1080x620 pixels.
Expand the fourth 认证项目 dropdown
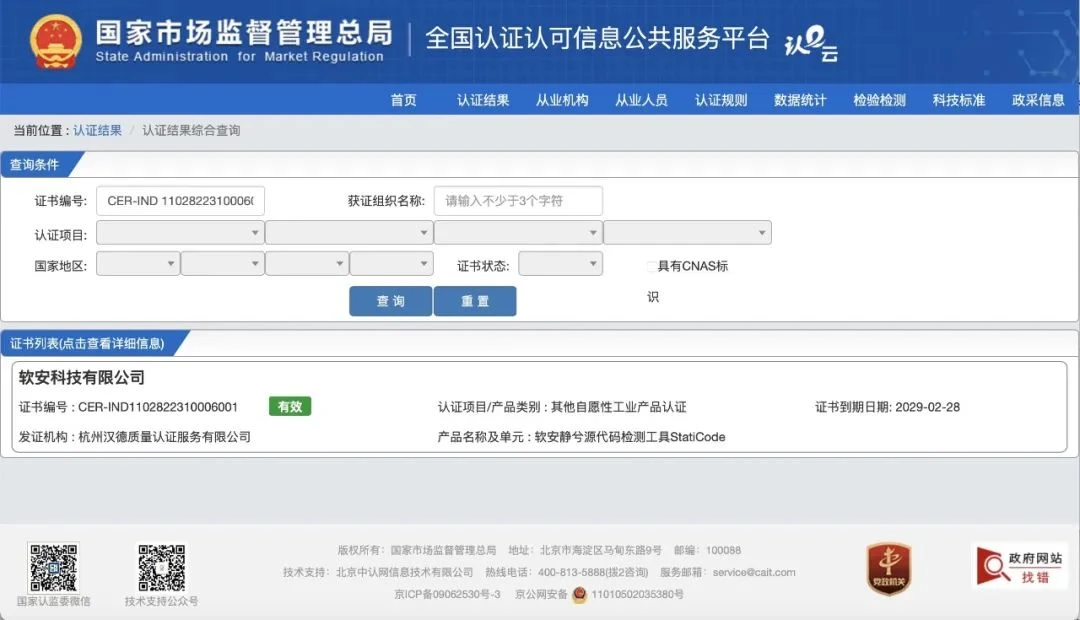coord(687,233)
